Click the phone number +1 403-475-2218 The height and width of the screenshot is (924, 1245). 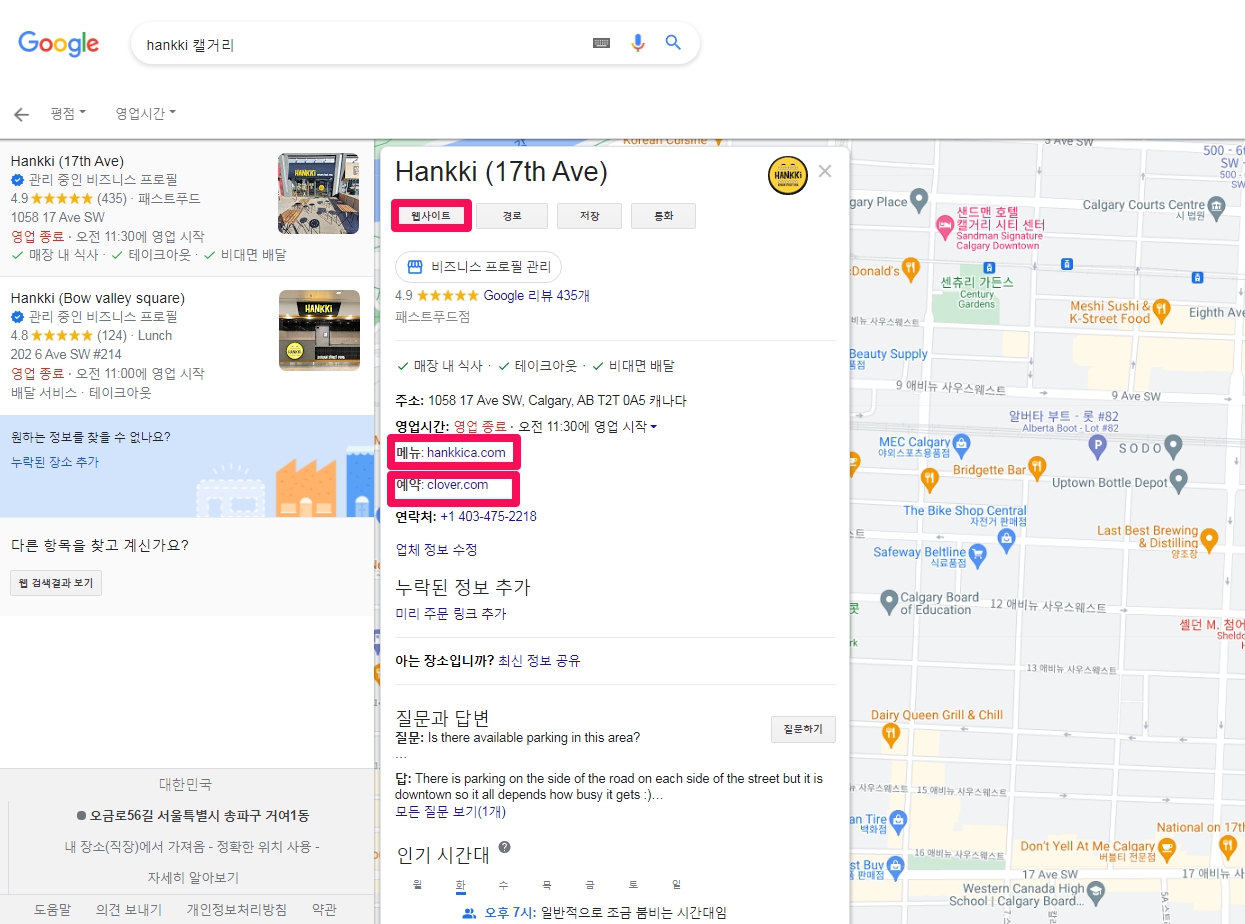[x=488, y=517]
